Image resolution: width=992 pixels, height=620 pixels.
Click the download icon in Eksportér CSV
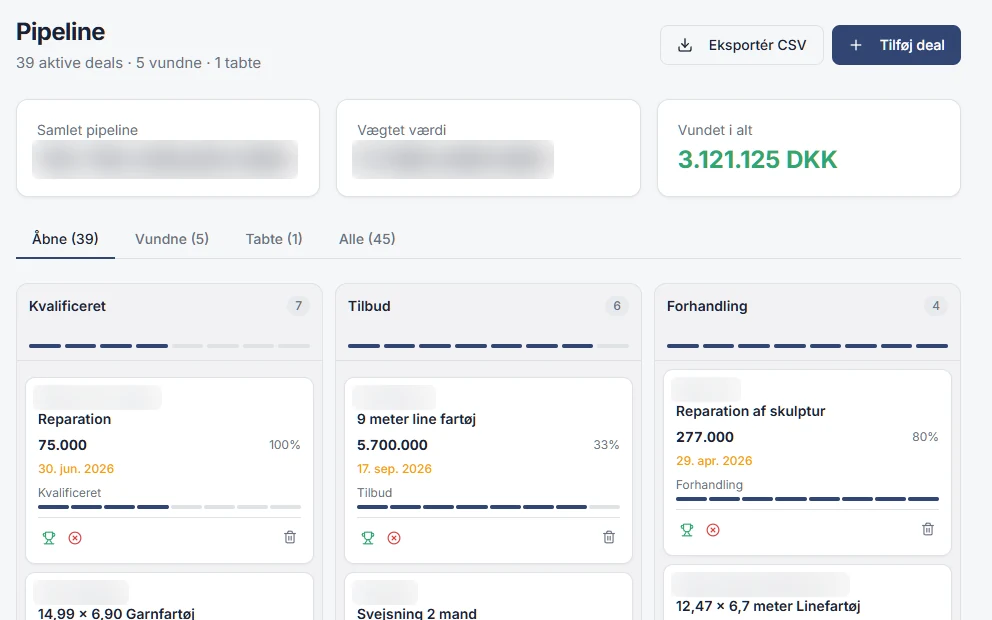coord(685,45)
